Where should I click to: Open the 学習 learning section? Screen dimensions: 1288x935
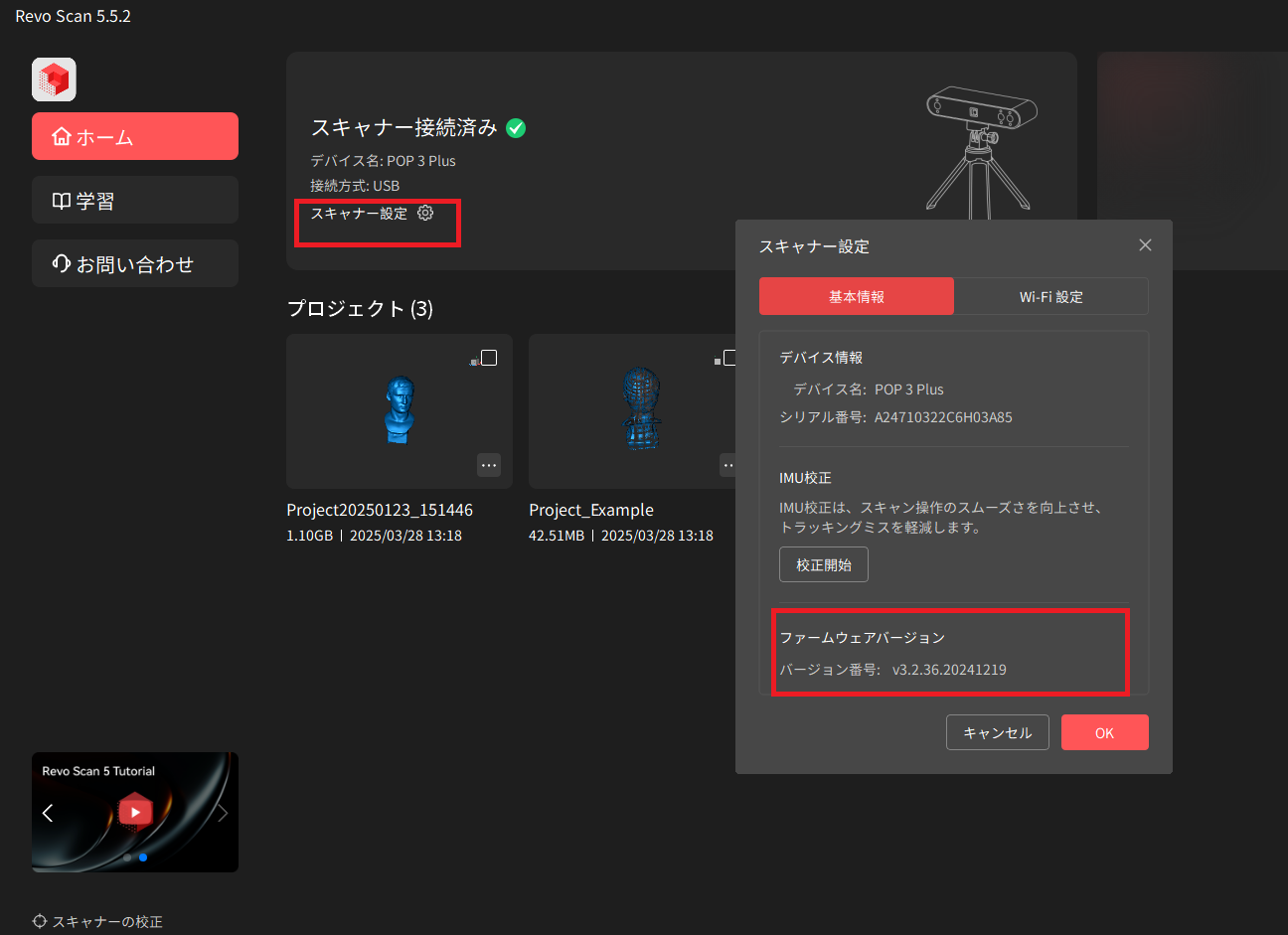[x=135, y=200]
